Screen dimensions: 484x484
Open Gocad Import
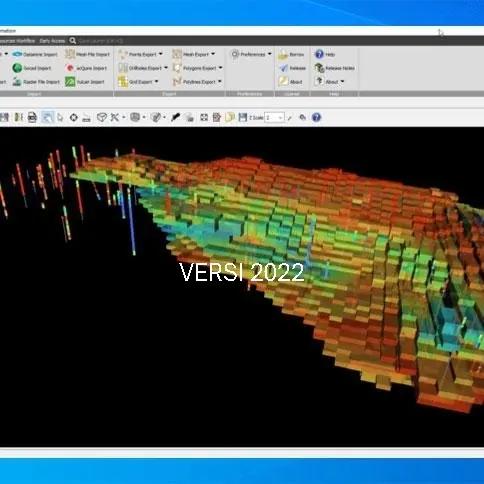pos(32,68)
